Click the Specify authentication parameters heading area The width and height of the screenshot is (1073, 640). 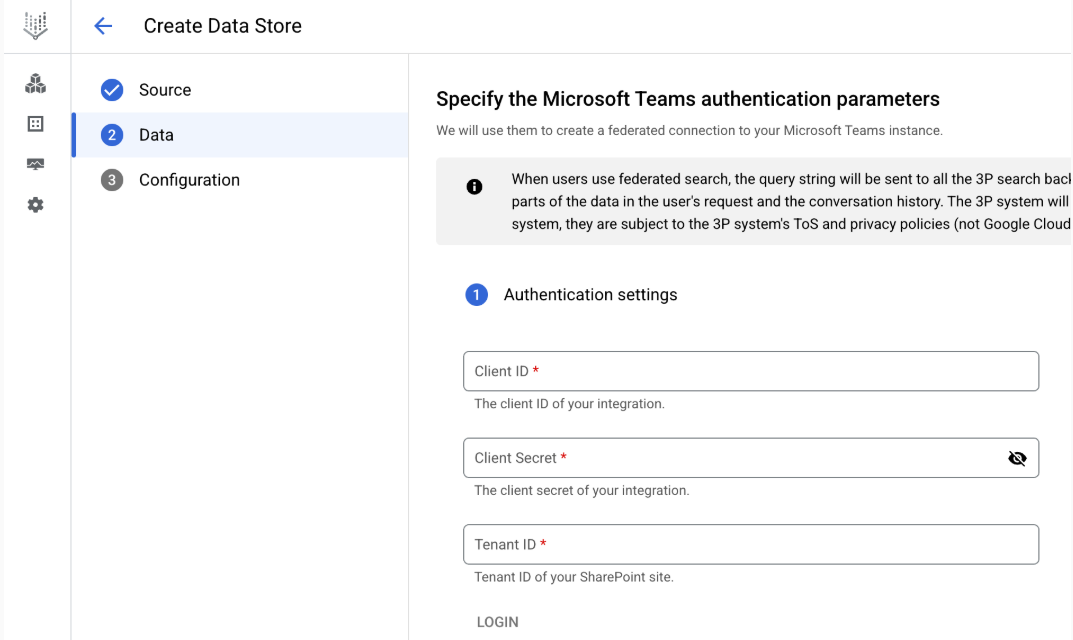(x=687, y=98)
